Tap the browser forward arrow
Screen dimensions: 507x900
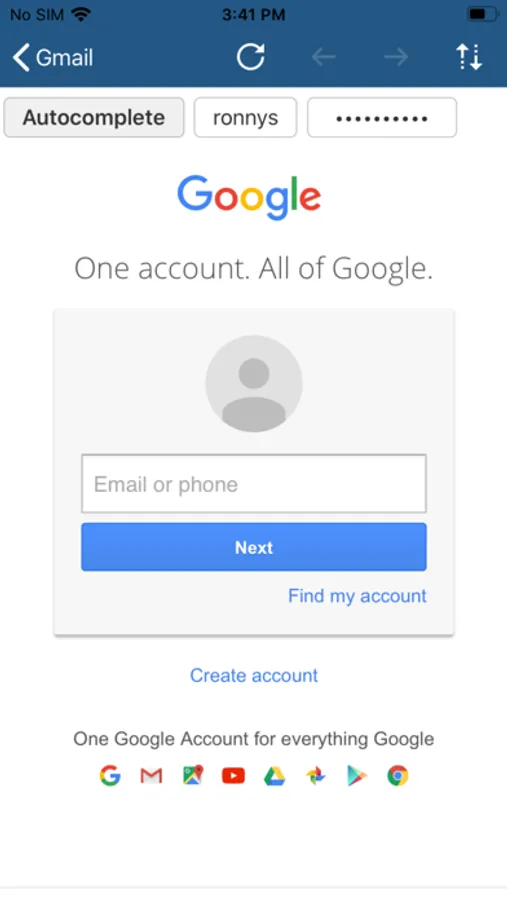[396, 57]
